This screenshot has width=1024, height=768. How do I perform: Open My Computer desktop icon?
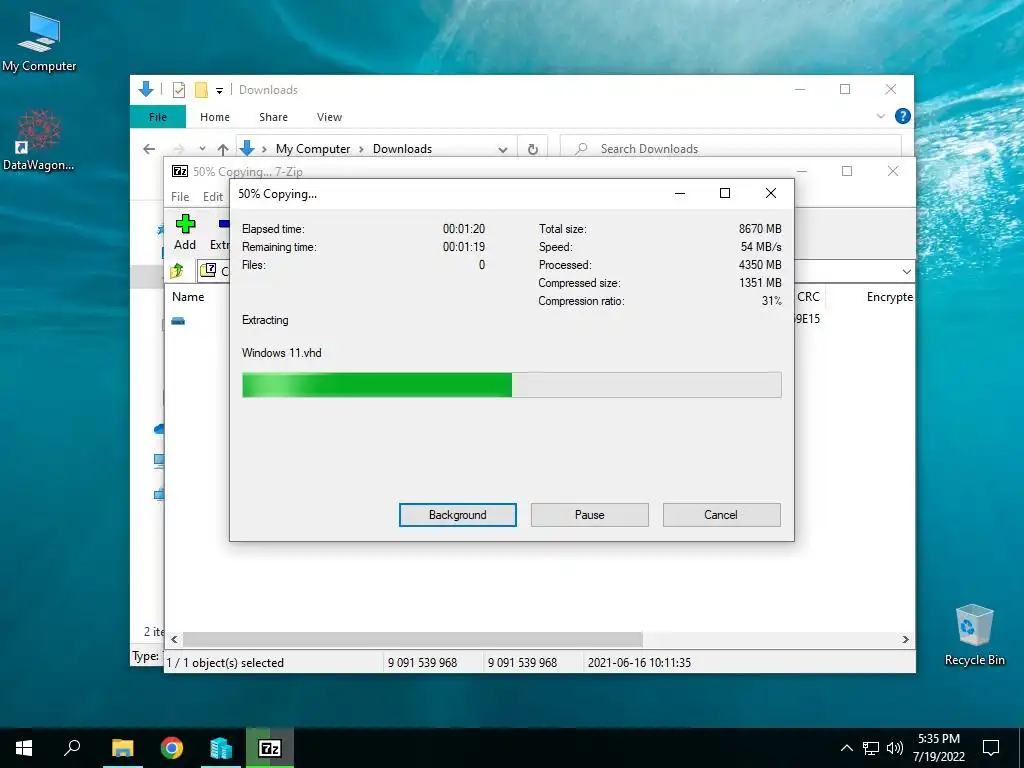coord(39,42)
